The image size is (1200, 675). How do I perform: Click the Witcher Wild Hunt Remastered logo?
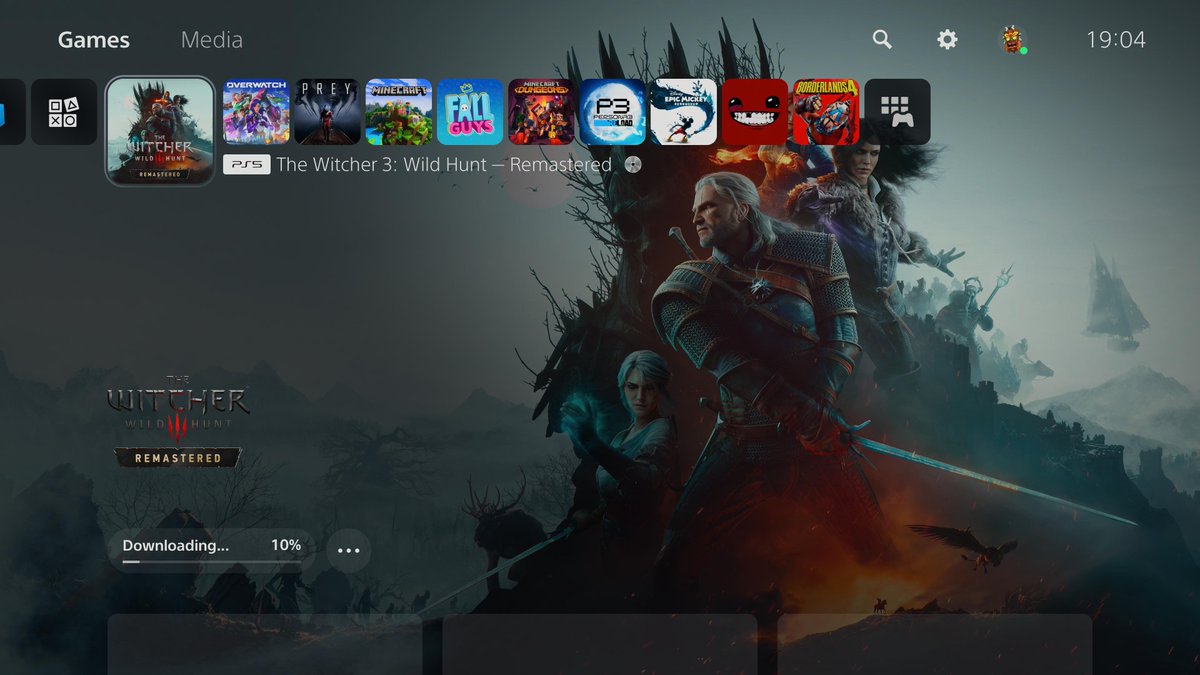point(178,421)
